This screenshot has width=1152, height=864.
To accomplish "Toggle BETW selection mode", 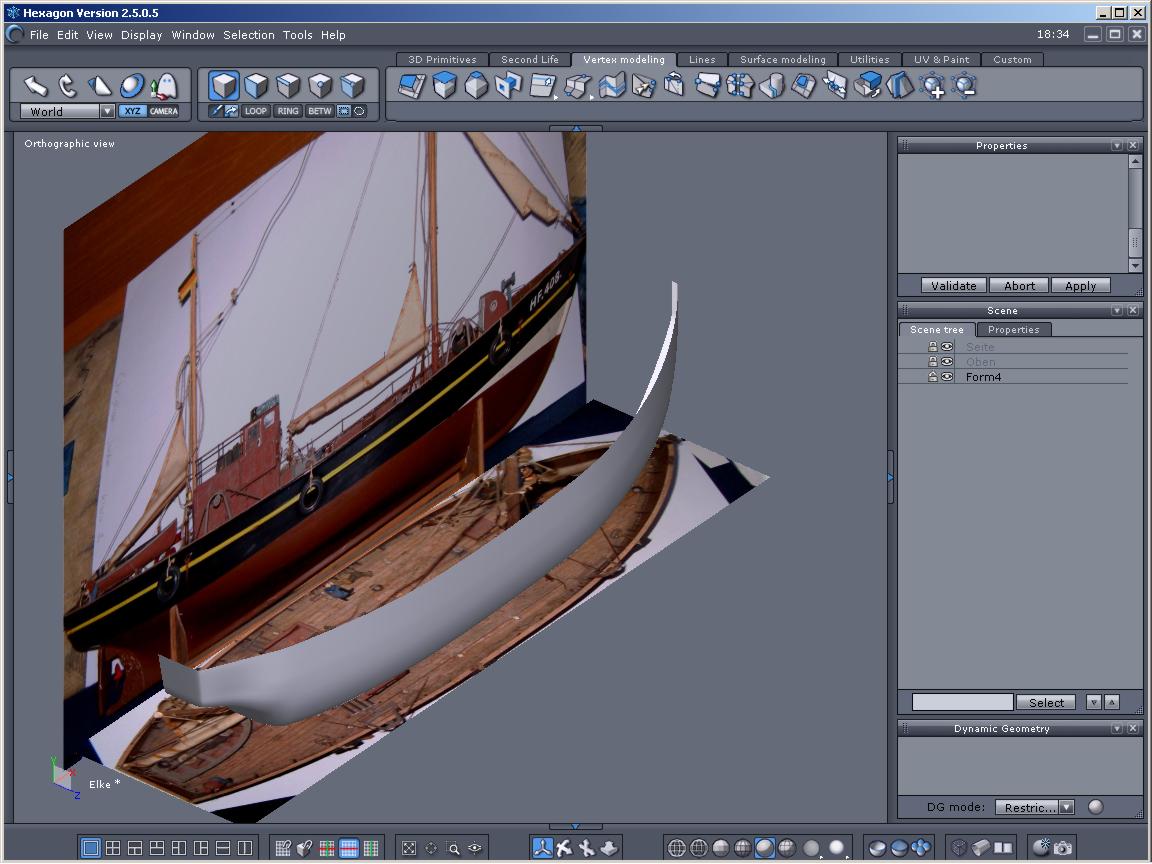I will tap(320, 111).
